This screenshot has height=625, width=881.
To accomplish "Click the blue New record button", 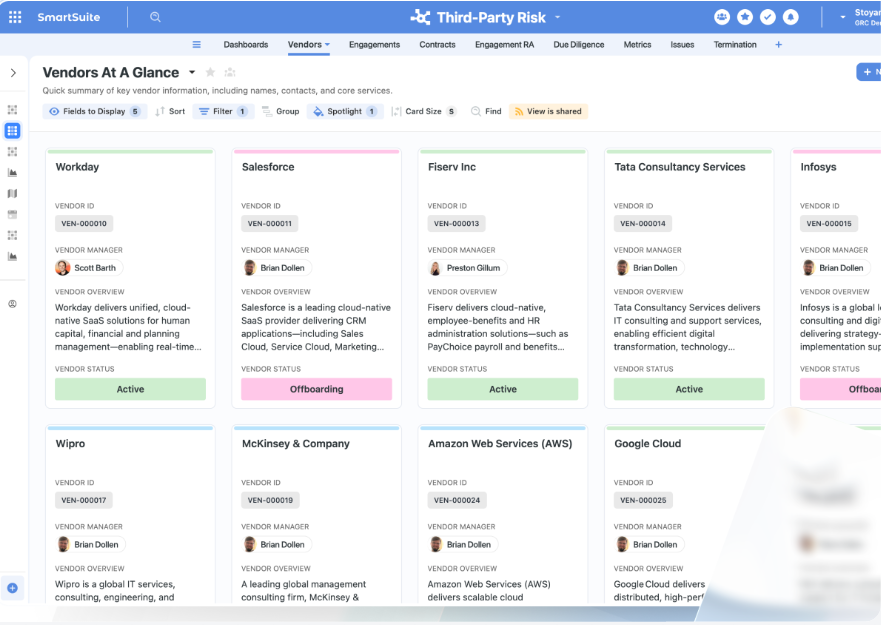I will tap(869, 72).
